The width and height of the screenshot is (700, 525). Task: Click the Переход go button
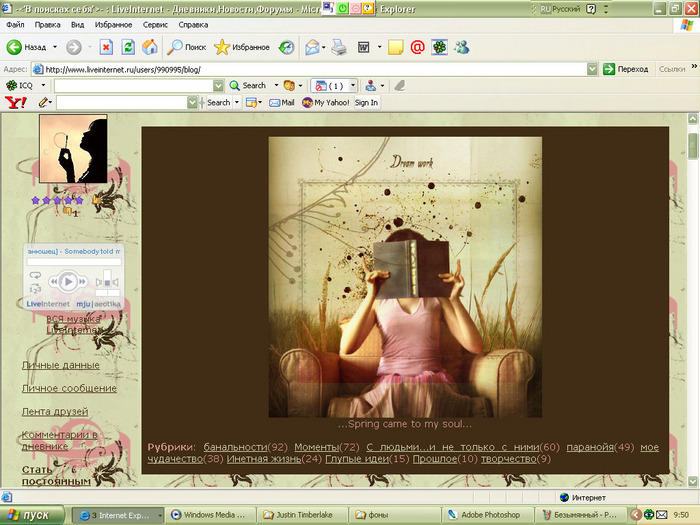tap(625, 69)
